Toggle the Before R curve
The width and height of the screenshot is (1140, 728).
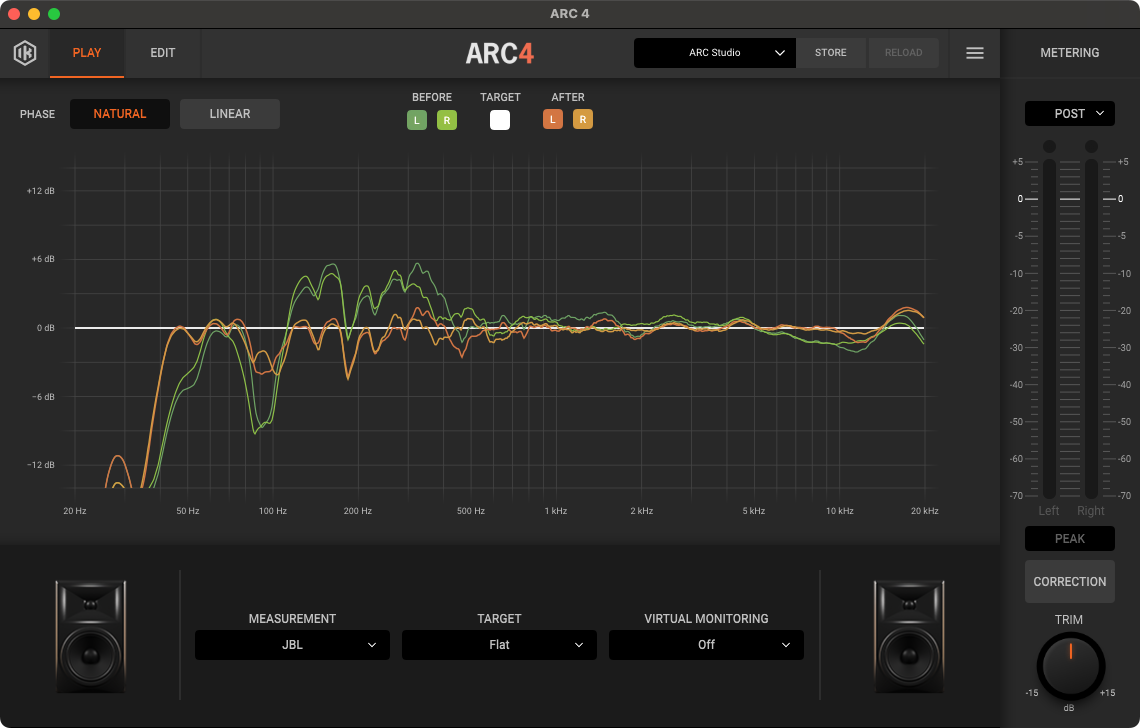point(447,120)
